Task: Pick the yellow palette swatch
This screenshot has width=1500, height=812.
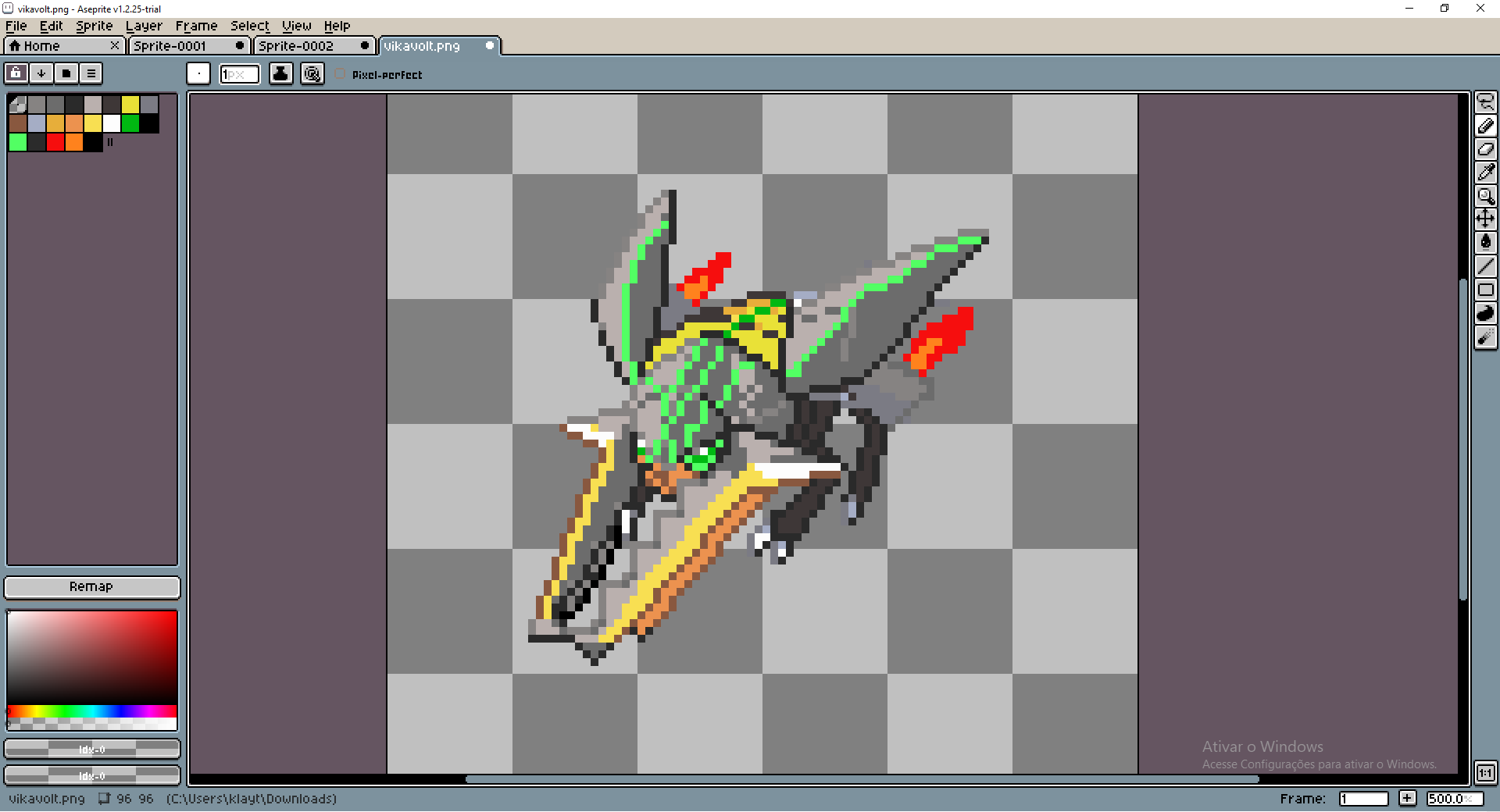Action: (130, 105)
